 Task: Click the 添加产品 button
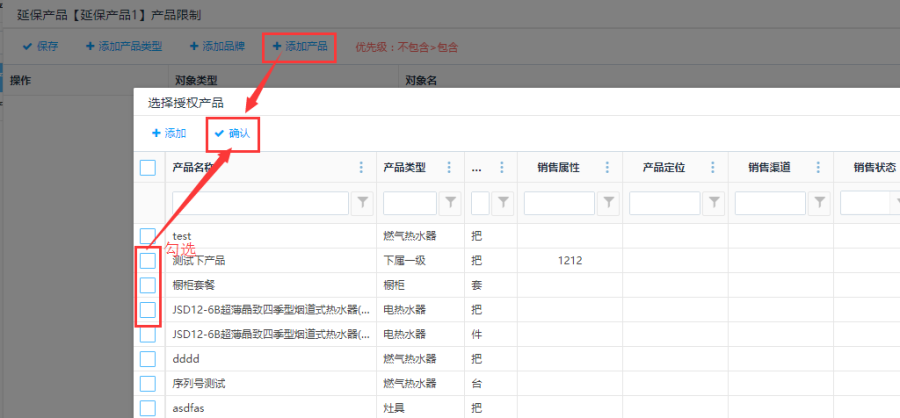pos(299,46)
